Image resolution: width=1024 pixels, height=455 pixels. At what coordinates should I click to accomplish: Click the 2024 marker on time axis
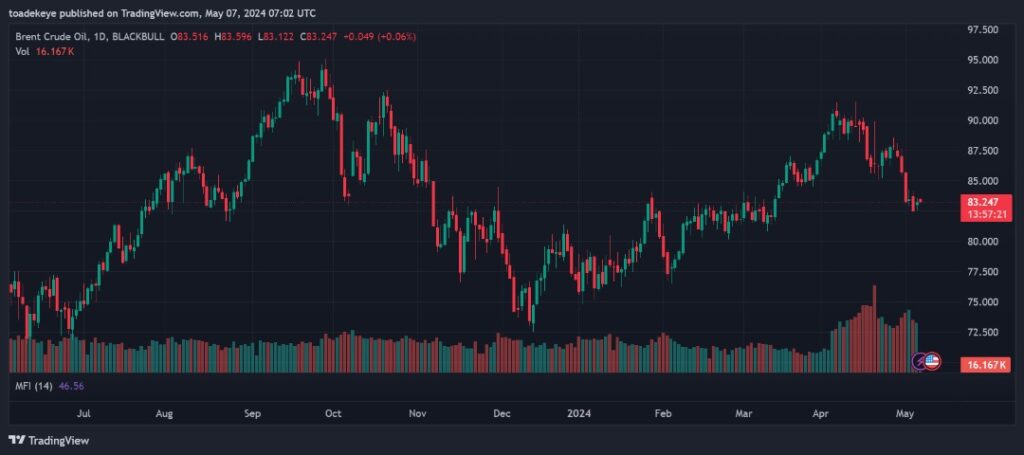[578, 412]
